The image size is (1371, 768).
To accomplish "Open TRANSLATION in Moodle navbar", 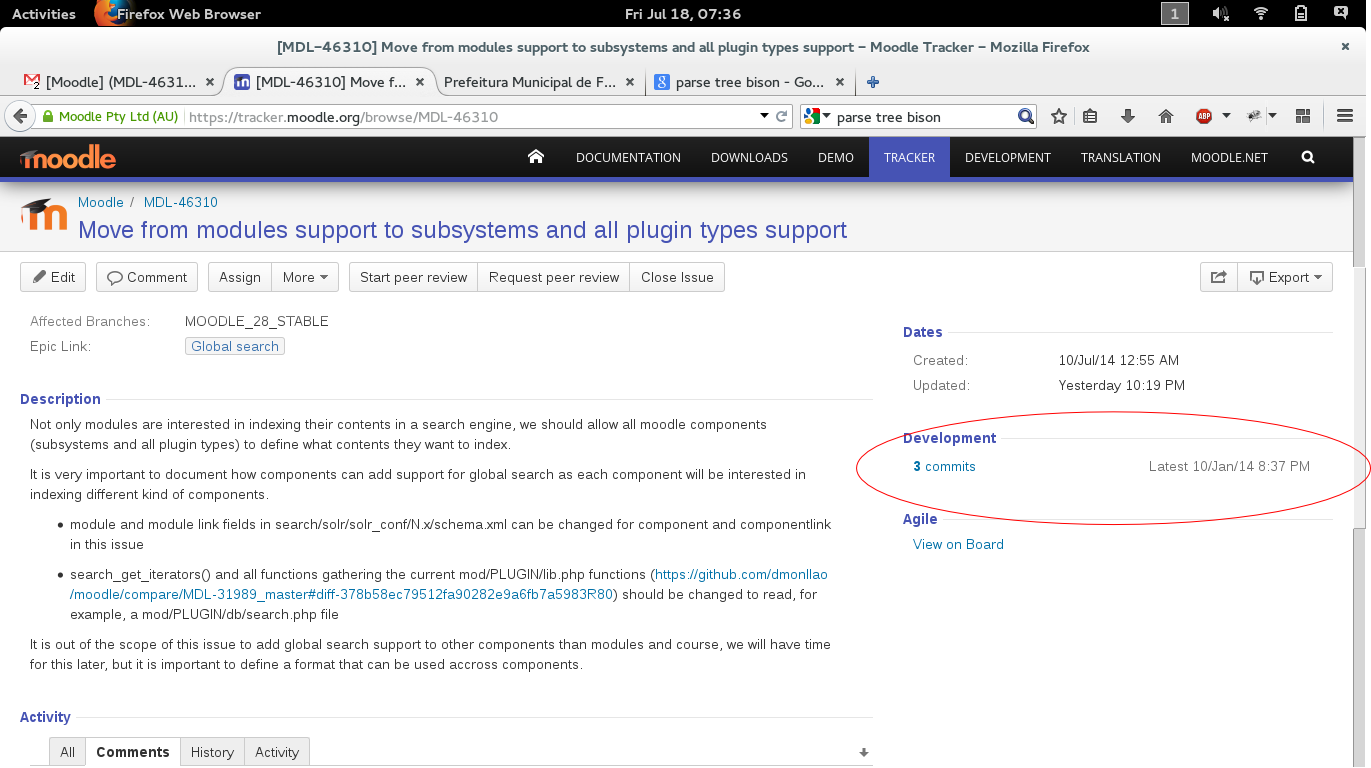I will (x=1121, y=157).
